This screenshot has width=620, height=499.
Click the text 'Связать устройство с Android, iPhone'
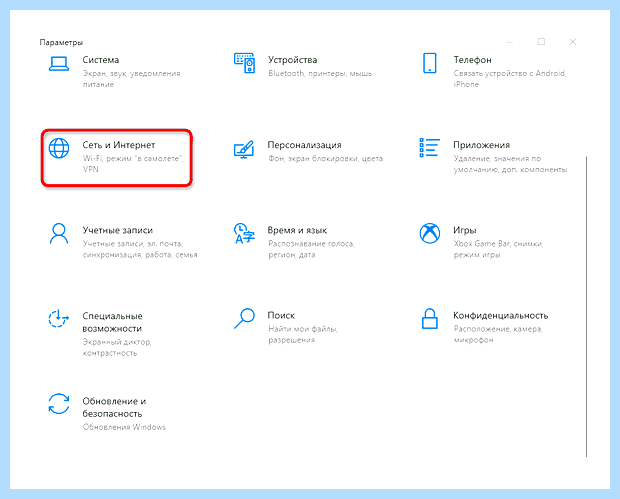(510, 79)
